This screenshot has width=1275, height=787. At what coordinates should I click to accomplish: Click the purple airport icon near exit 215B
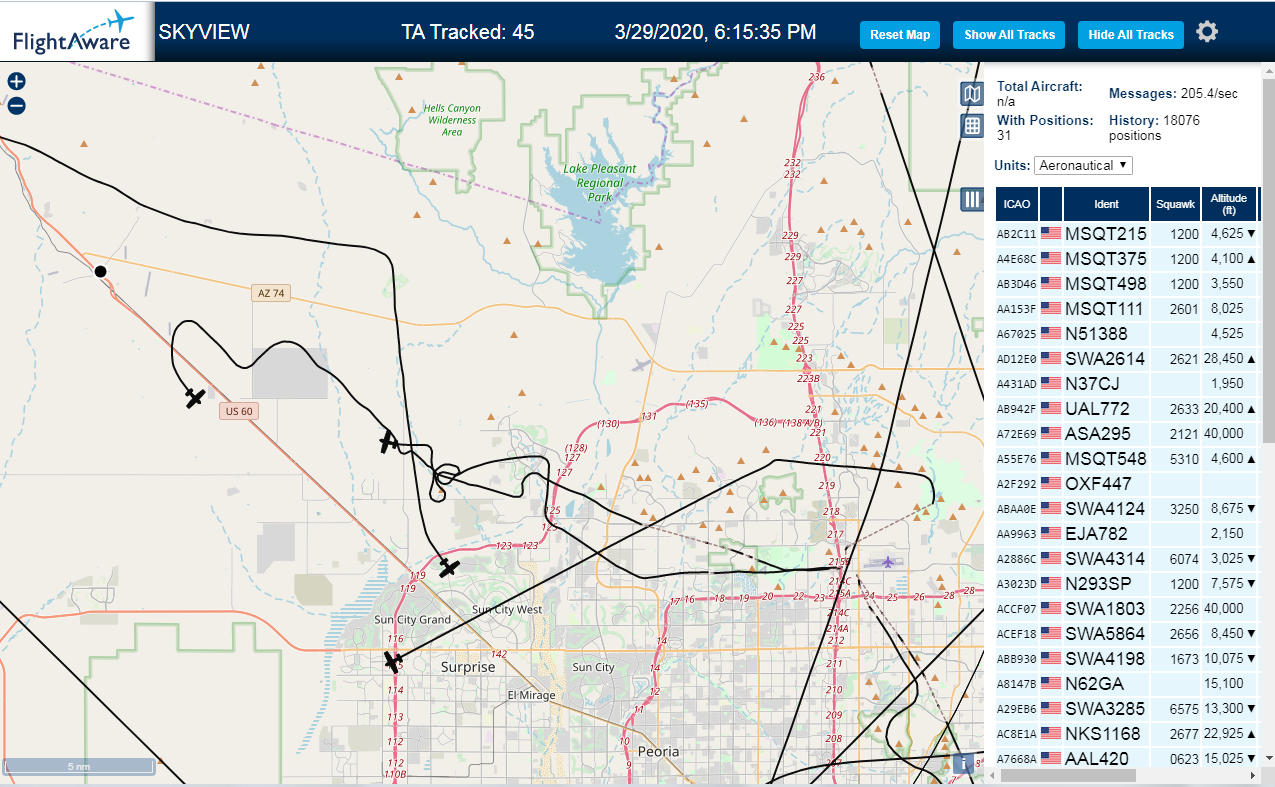point(887,562)
